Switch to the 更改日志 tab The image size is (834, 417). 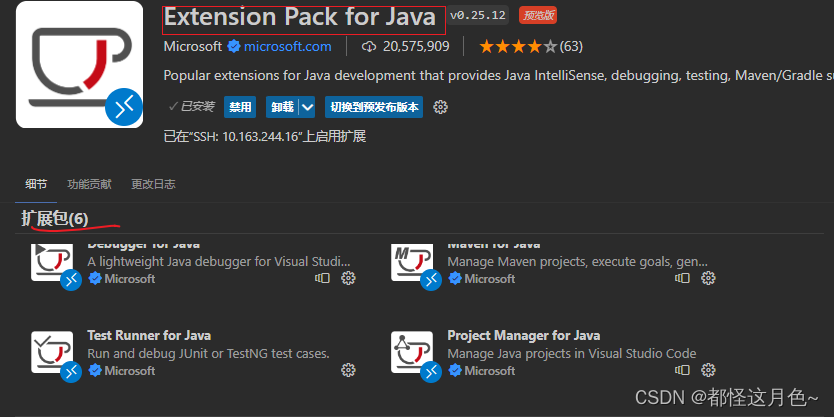(153, 185)
